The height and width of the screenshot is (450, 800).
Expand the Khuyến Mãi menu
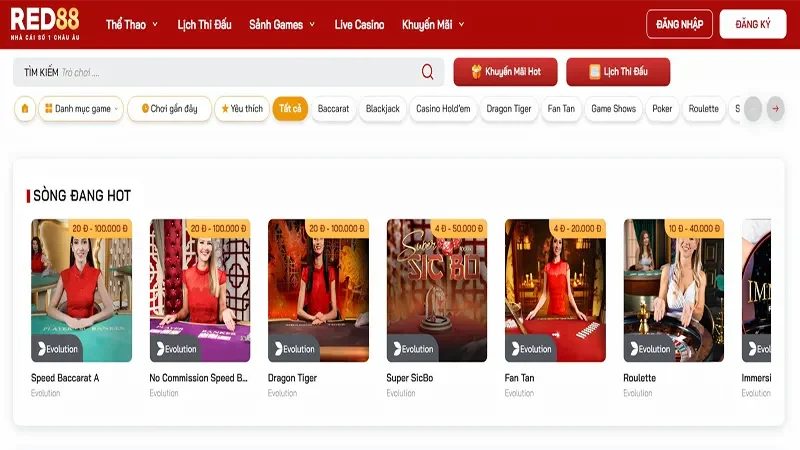[433, 24]
